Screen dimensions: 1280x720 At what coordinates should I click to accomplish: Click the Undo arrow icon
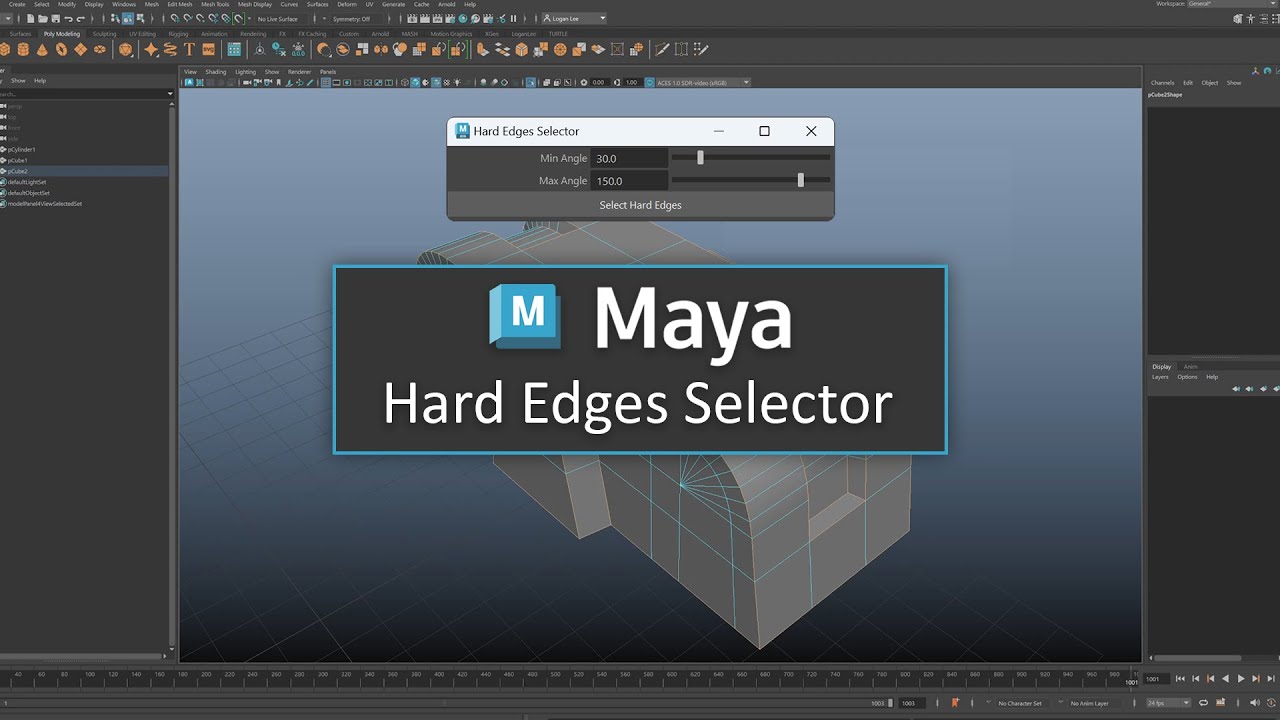68,18
